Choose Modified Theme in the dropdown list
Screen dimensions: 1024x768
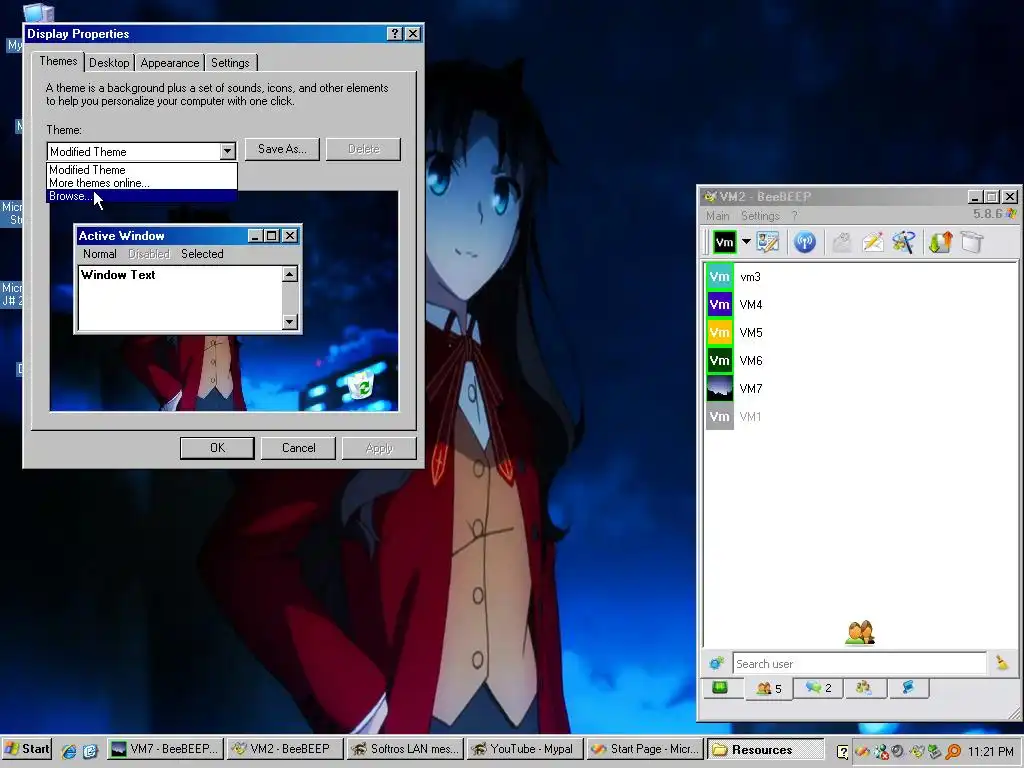pos(142,170)
